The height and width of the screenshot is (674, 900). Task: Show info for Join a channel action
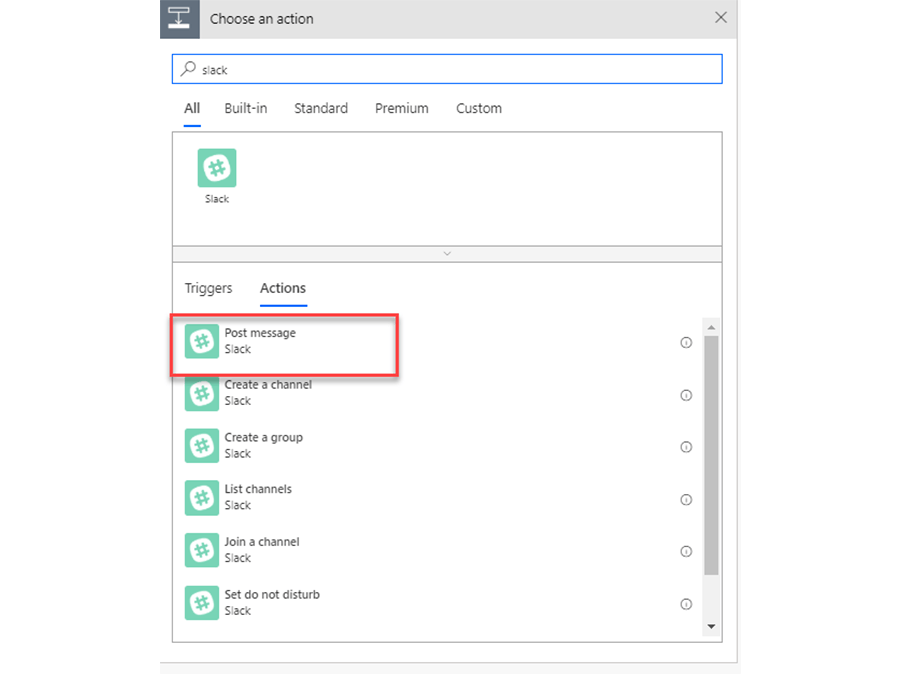[686, 552]
